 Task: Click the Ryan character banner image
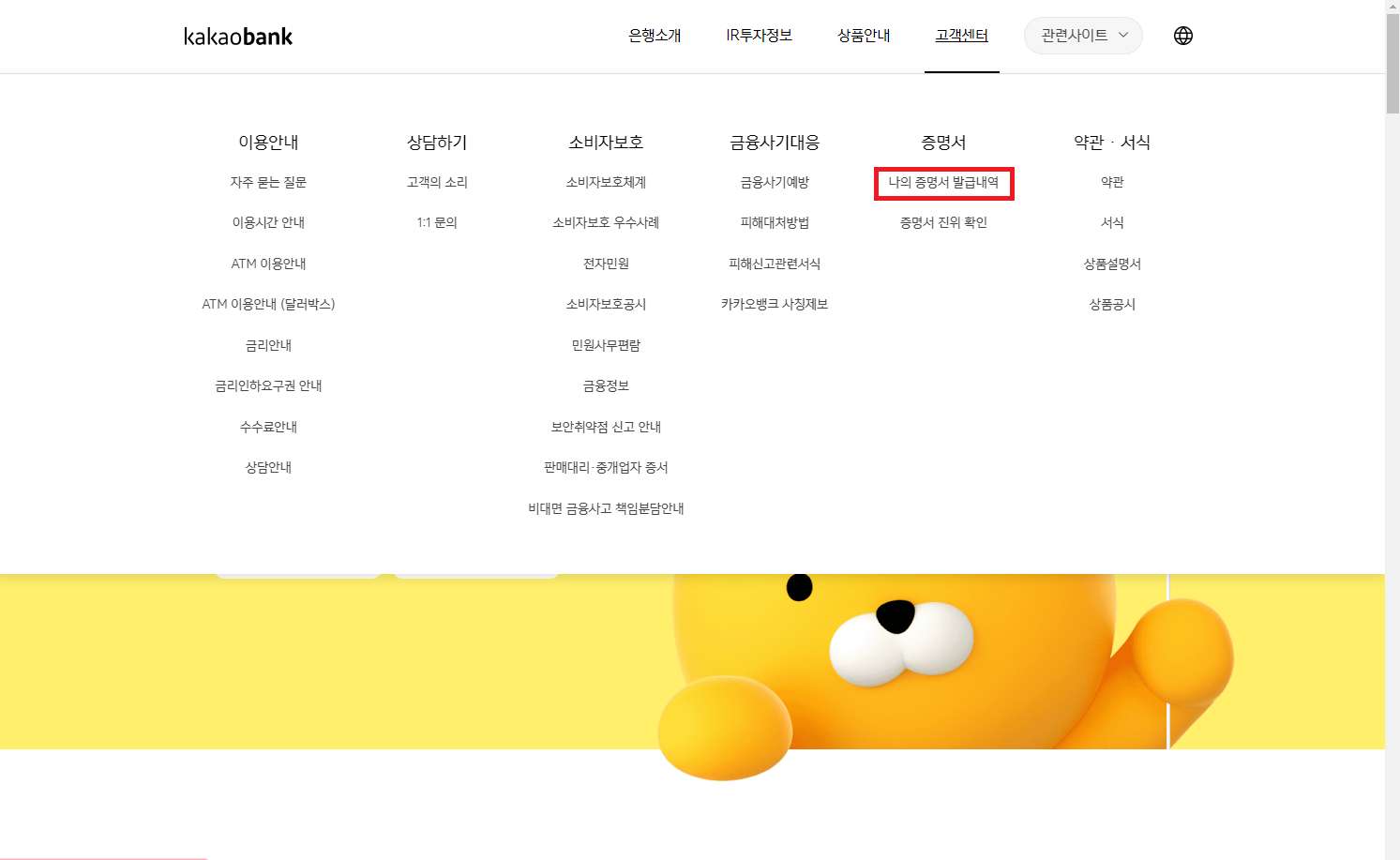[944, 675]
